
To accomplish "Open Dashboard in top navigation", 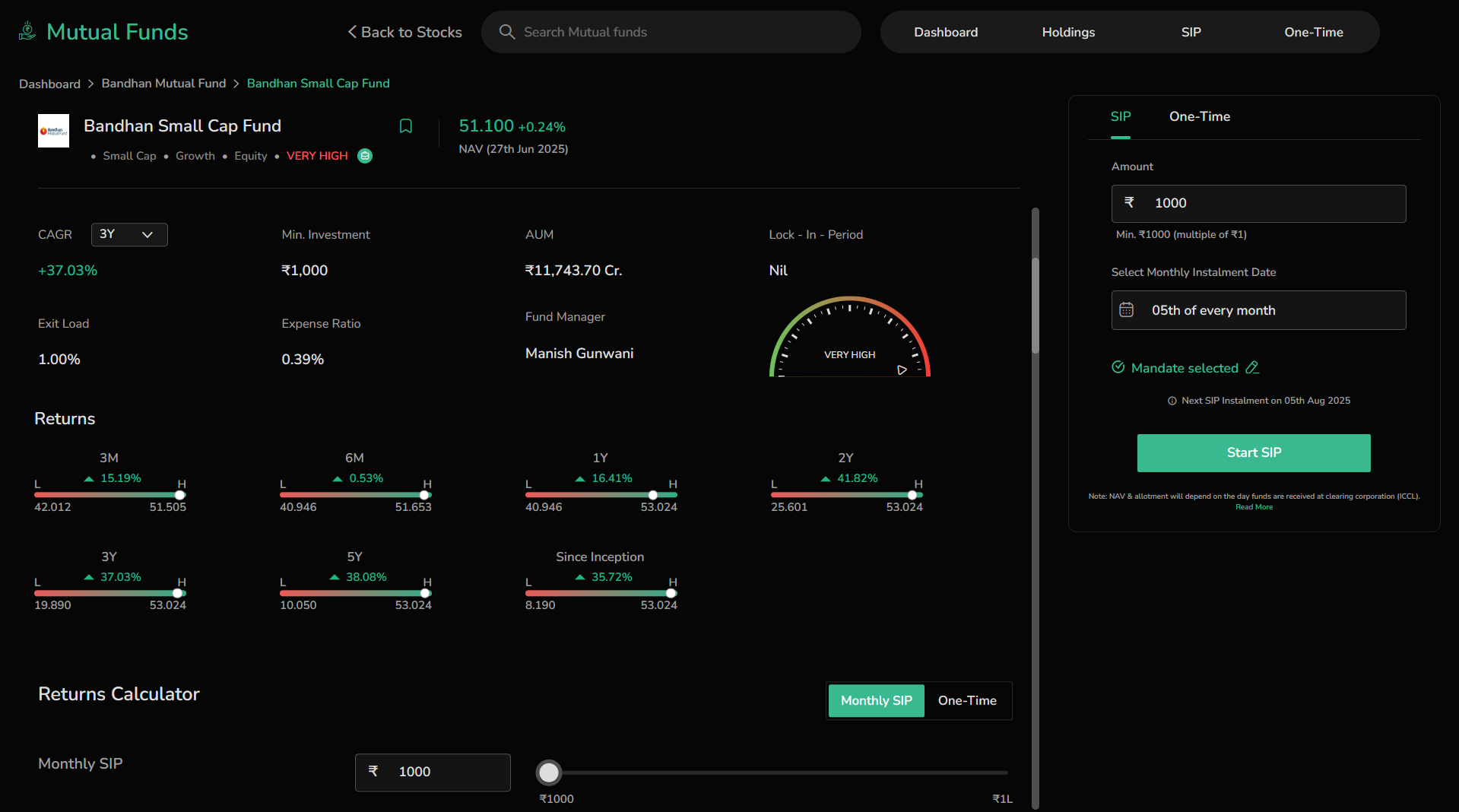I will click(x=945, y=32).
